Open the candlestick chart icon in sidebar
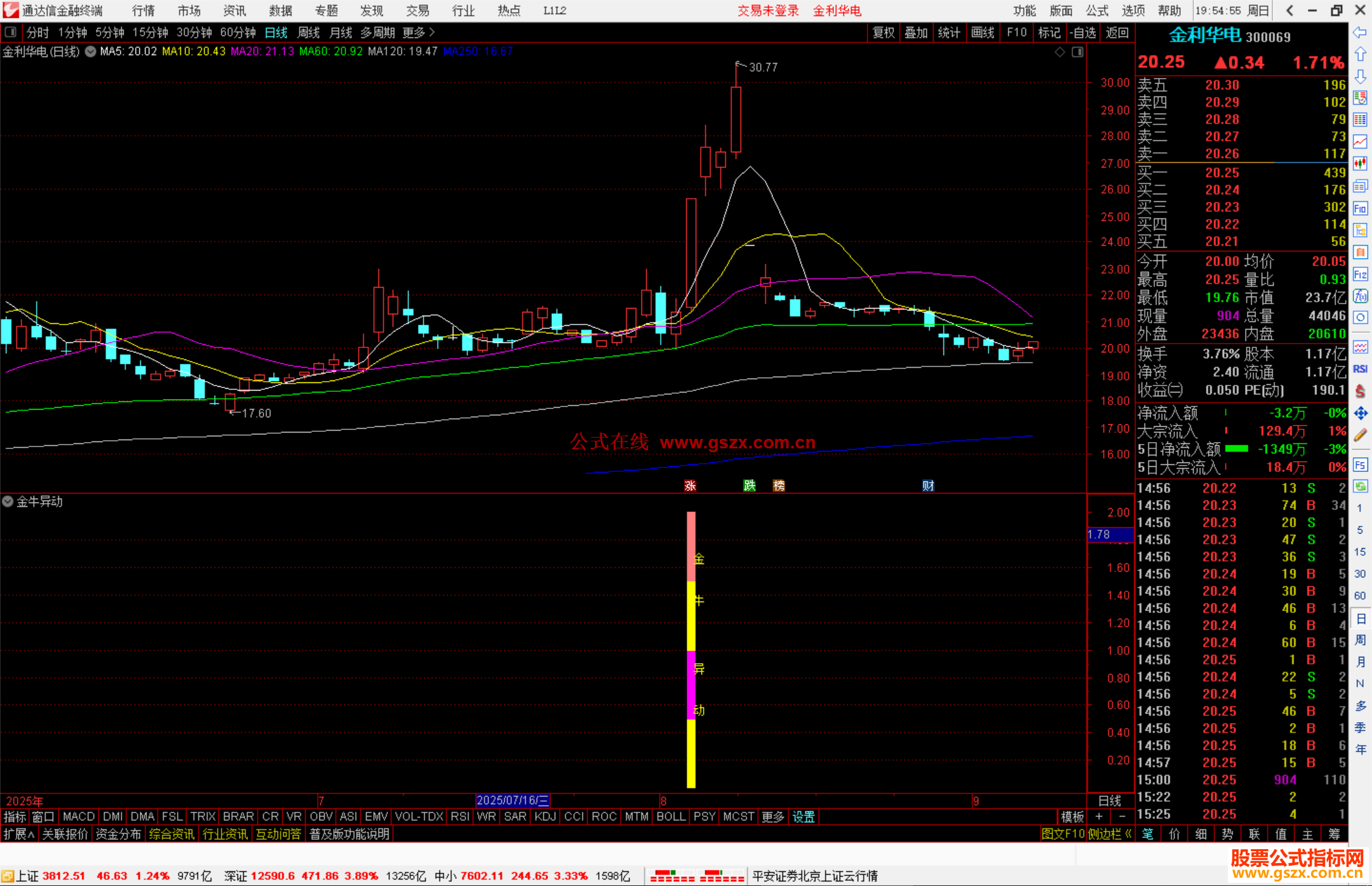This screenshot has height=886, width=1372. pyautogui.click(x=1360, y=164)
